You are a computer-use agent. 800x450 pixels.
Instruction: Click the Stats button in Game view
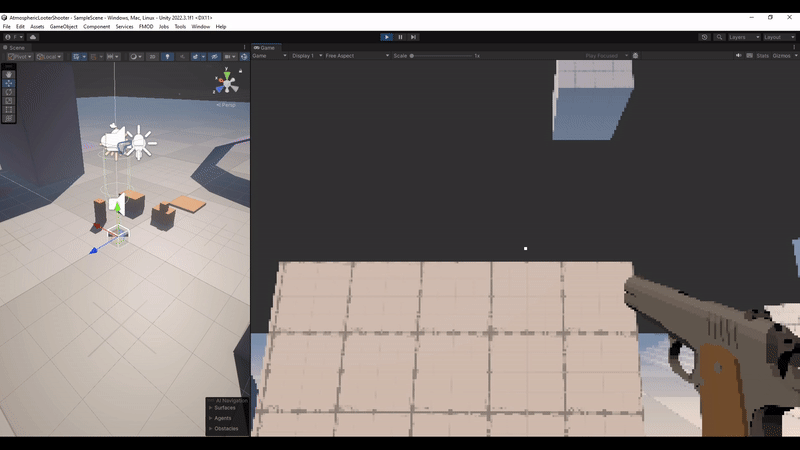pos(762,56)
